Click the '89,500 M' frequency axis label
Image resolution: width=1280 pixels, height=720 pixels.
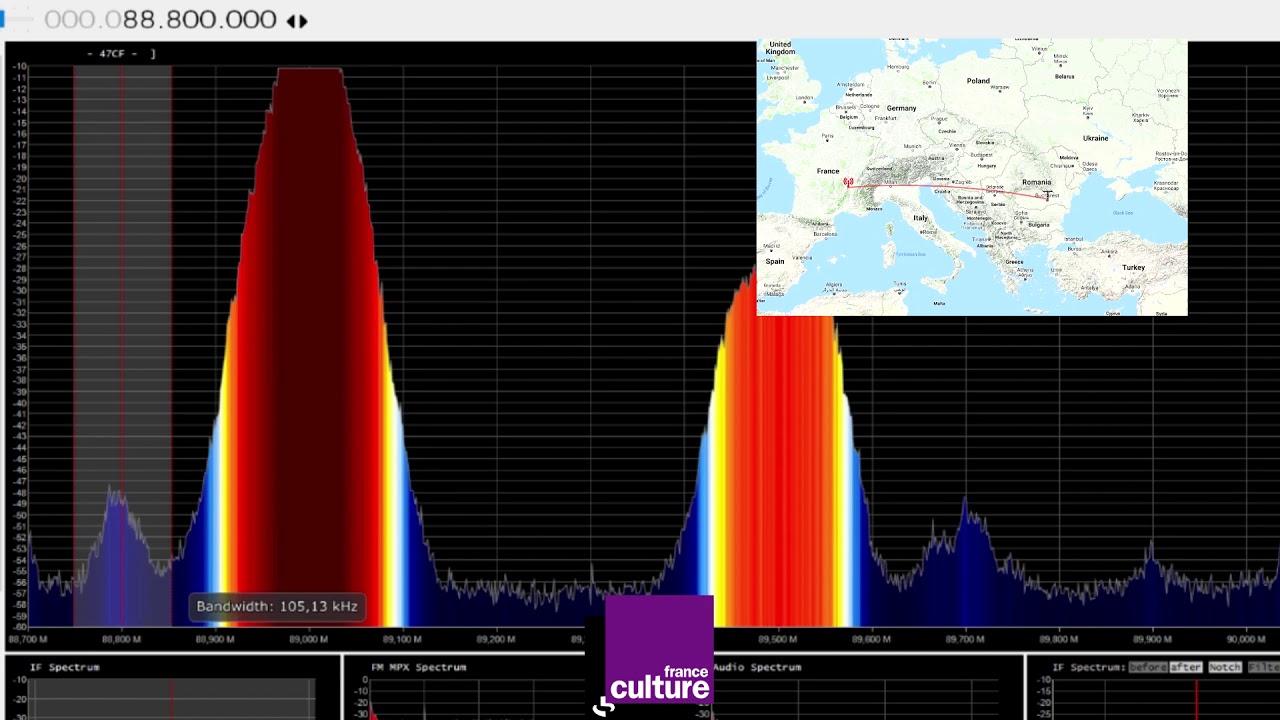[x=777, y=639]
